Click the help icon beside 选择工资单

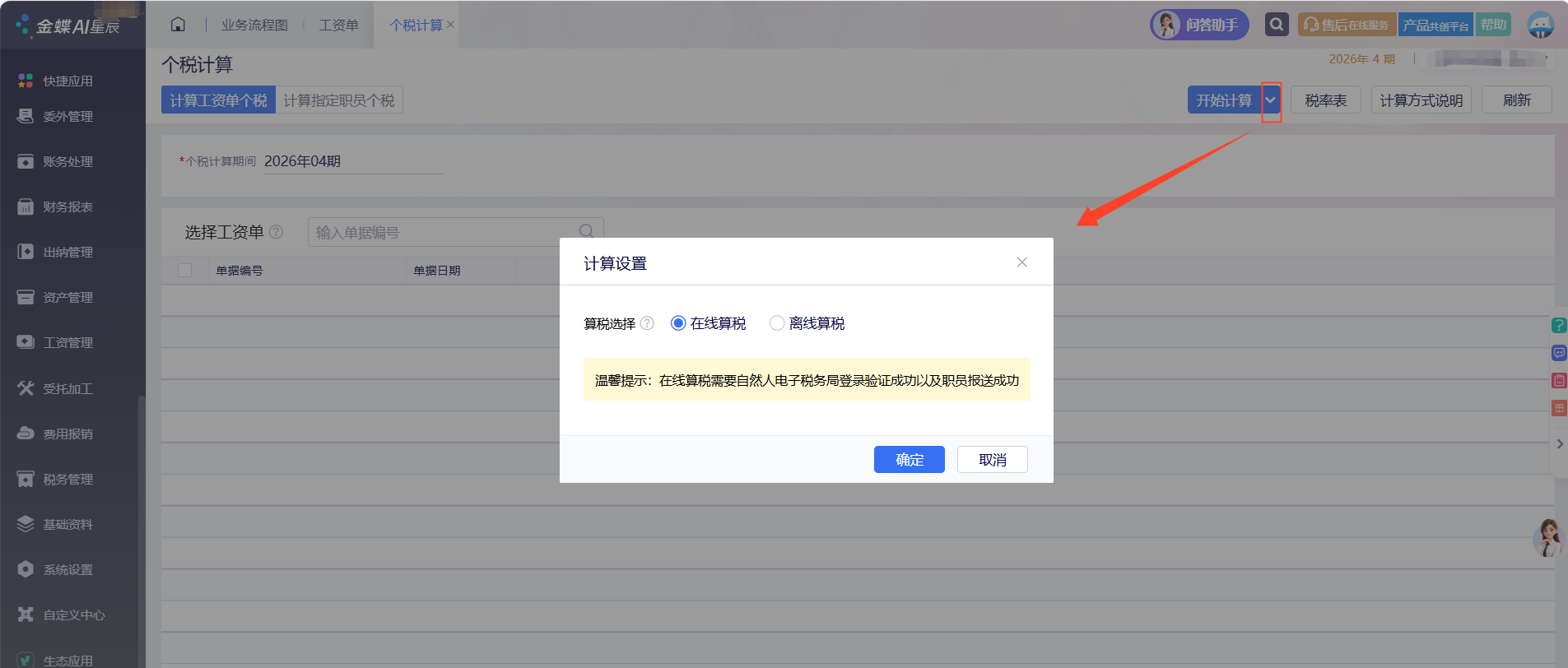(276, 232)
